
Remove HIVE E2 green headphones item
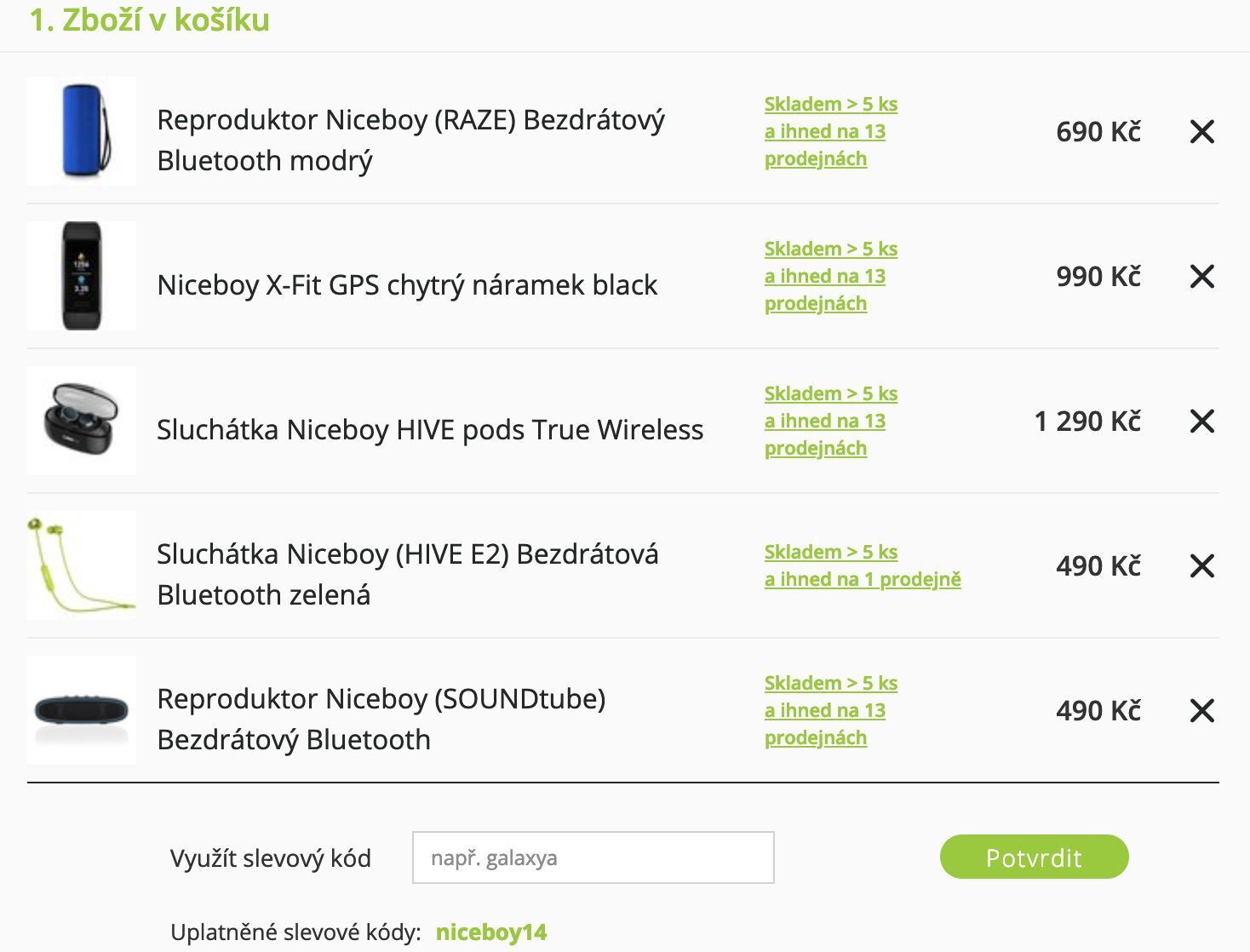(x=1201, y=566)
